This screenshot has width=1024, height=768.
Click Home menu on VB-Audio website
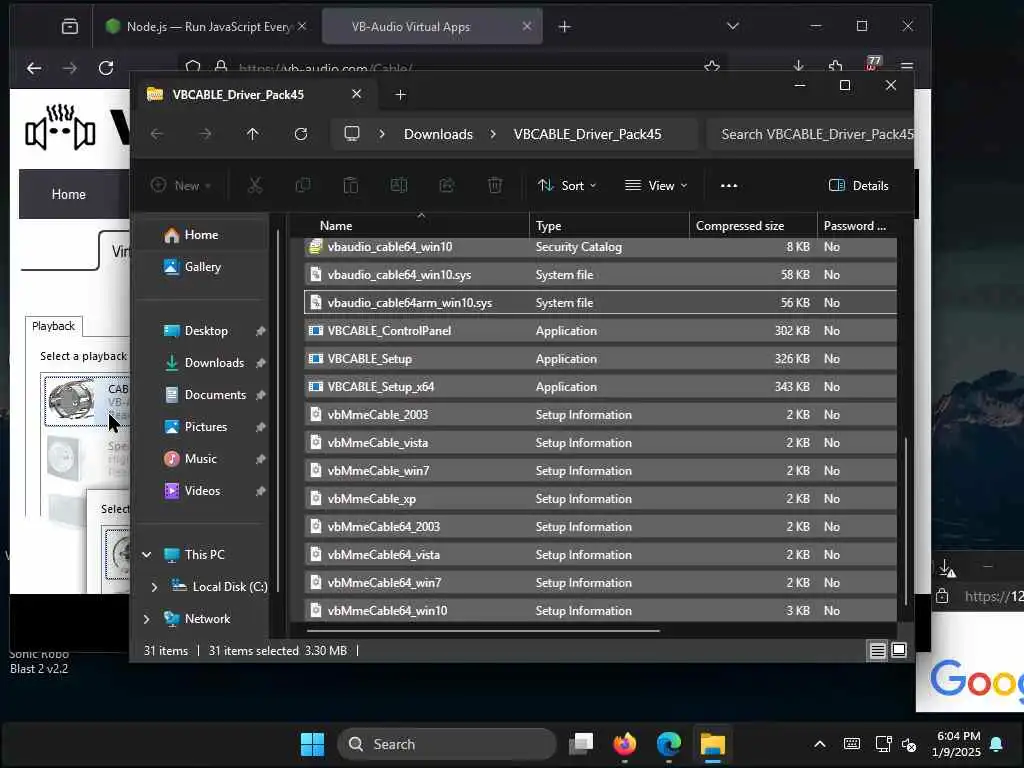click(x=69, y=194)
